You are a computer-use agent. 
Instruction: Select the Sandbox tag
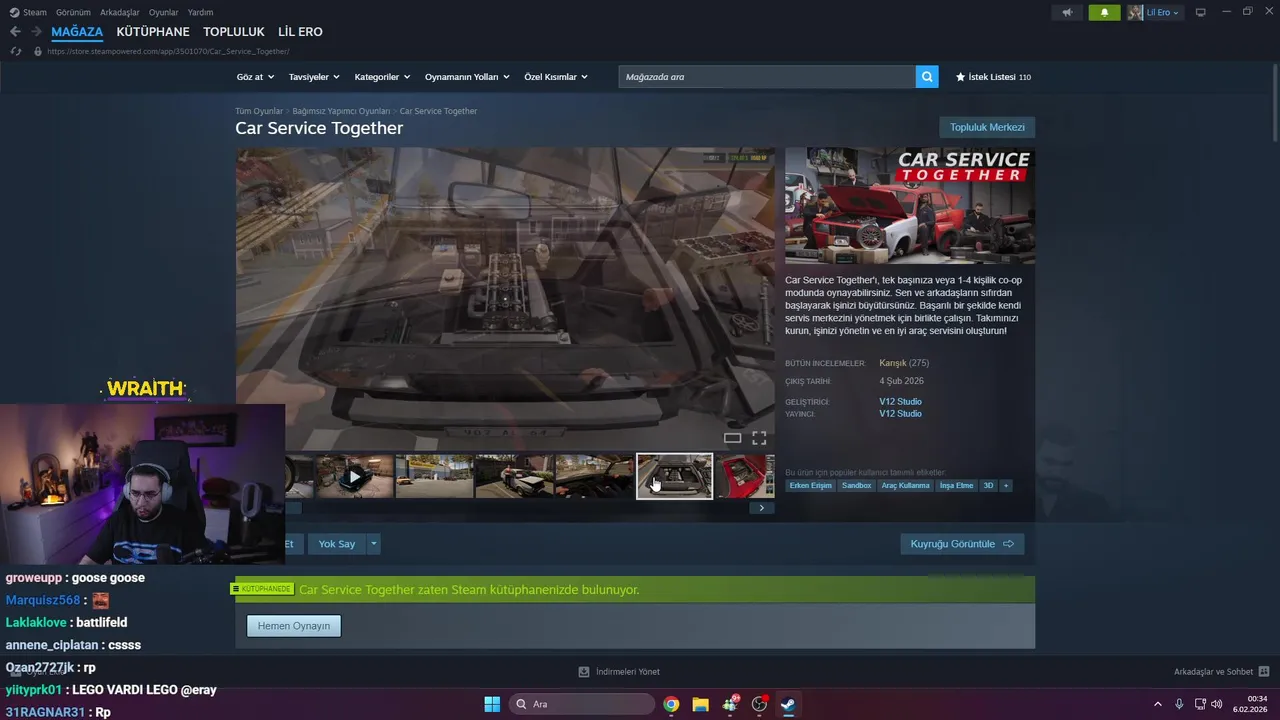(856, 485)
